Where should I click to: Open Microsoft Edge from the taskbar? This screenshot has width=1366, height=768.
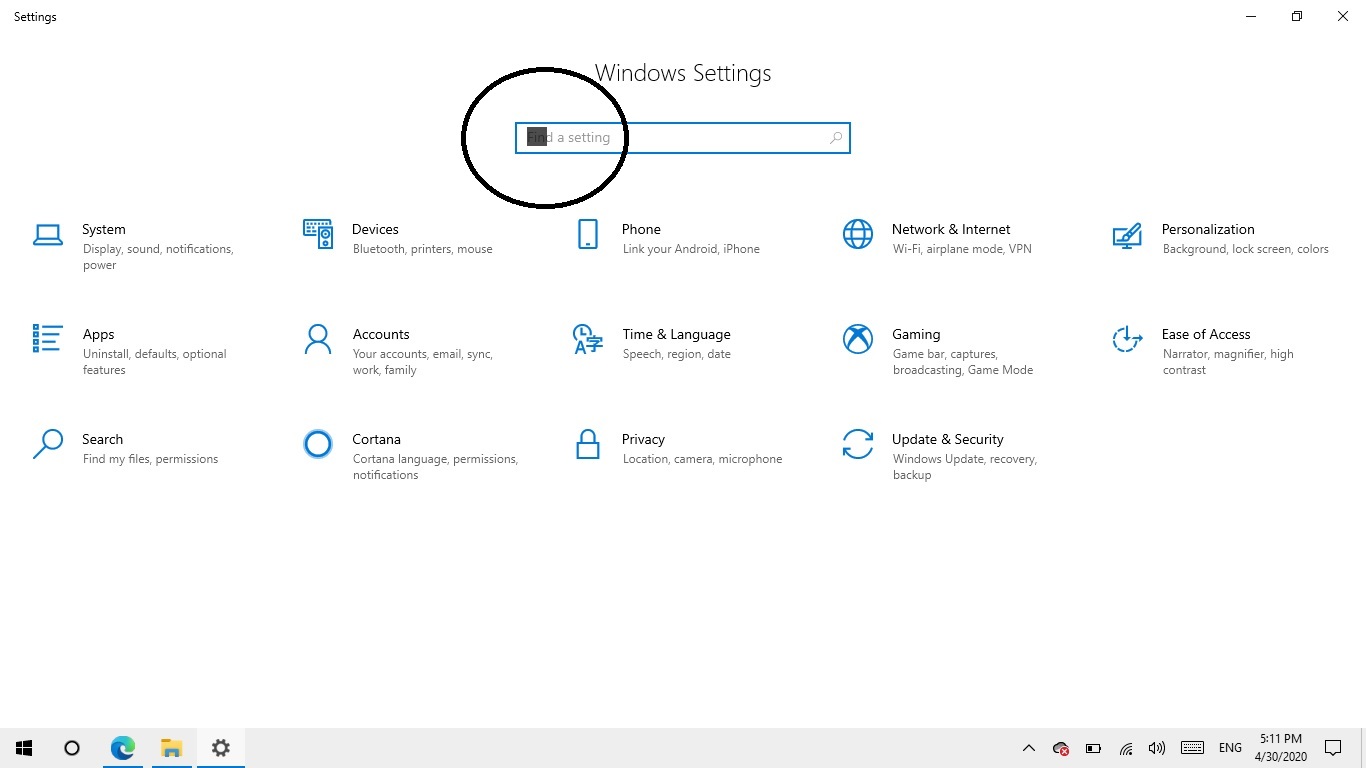pyautogui.click(x=123, y=748)
